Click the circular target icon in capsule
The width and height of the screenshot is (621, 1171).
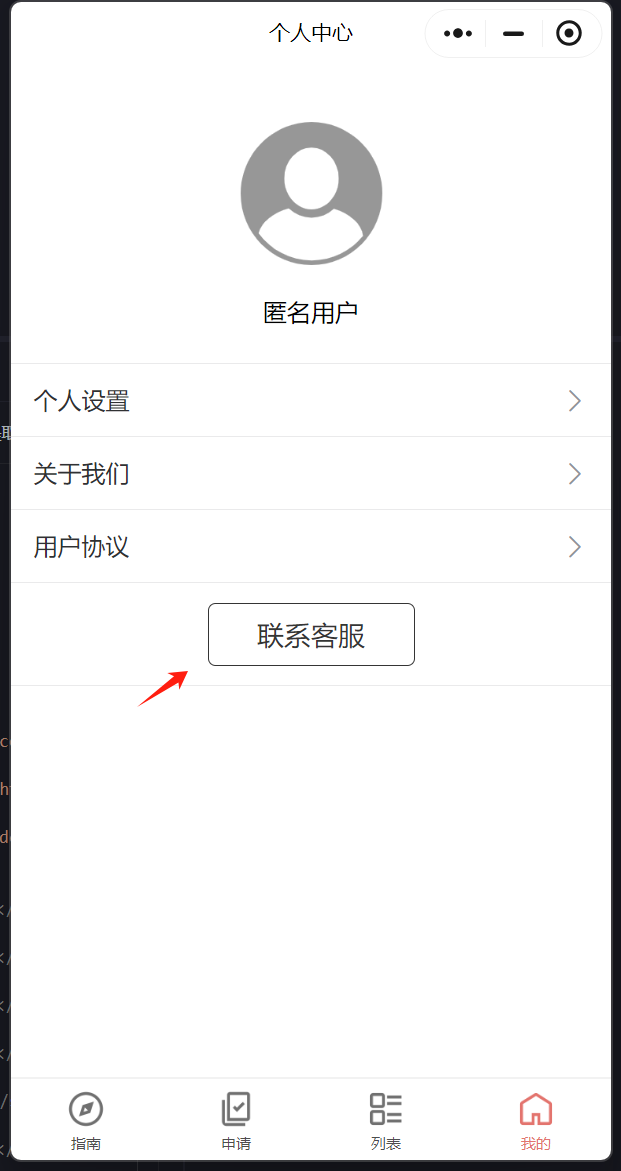pyautogui.click(x=569, y=34)
